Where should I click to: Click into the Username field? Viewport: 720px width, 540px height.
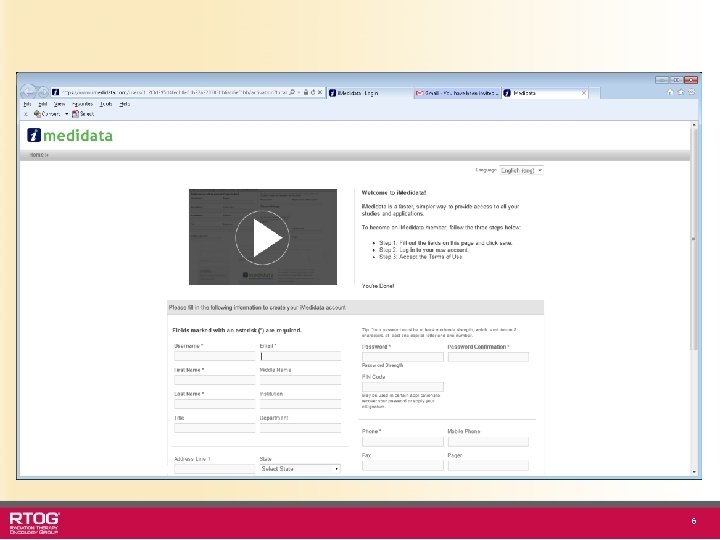click(x=214, y=356)
